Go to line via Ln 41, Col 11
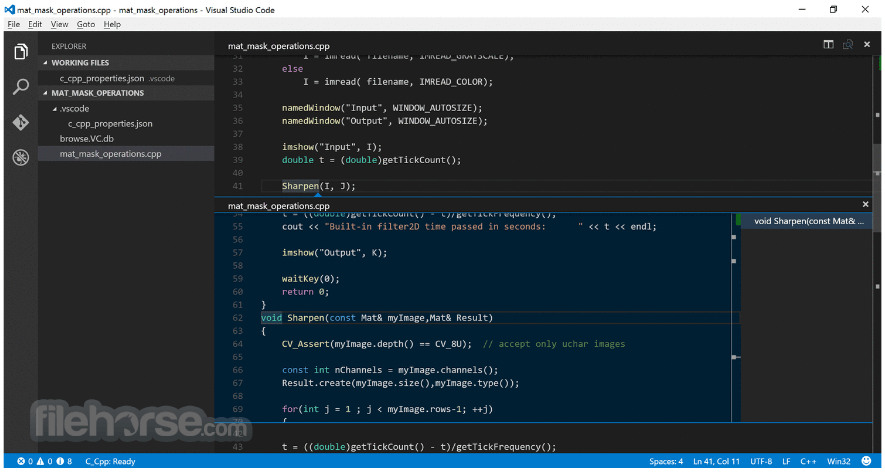 click(x=716, y=461)
